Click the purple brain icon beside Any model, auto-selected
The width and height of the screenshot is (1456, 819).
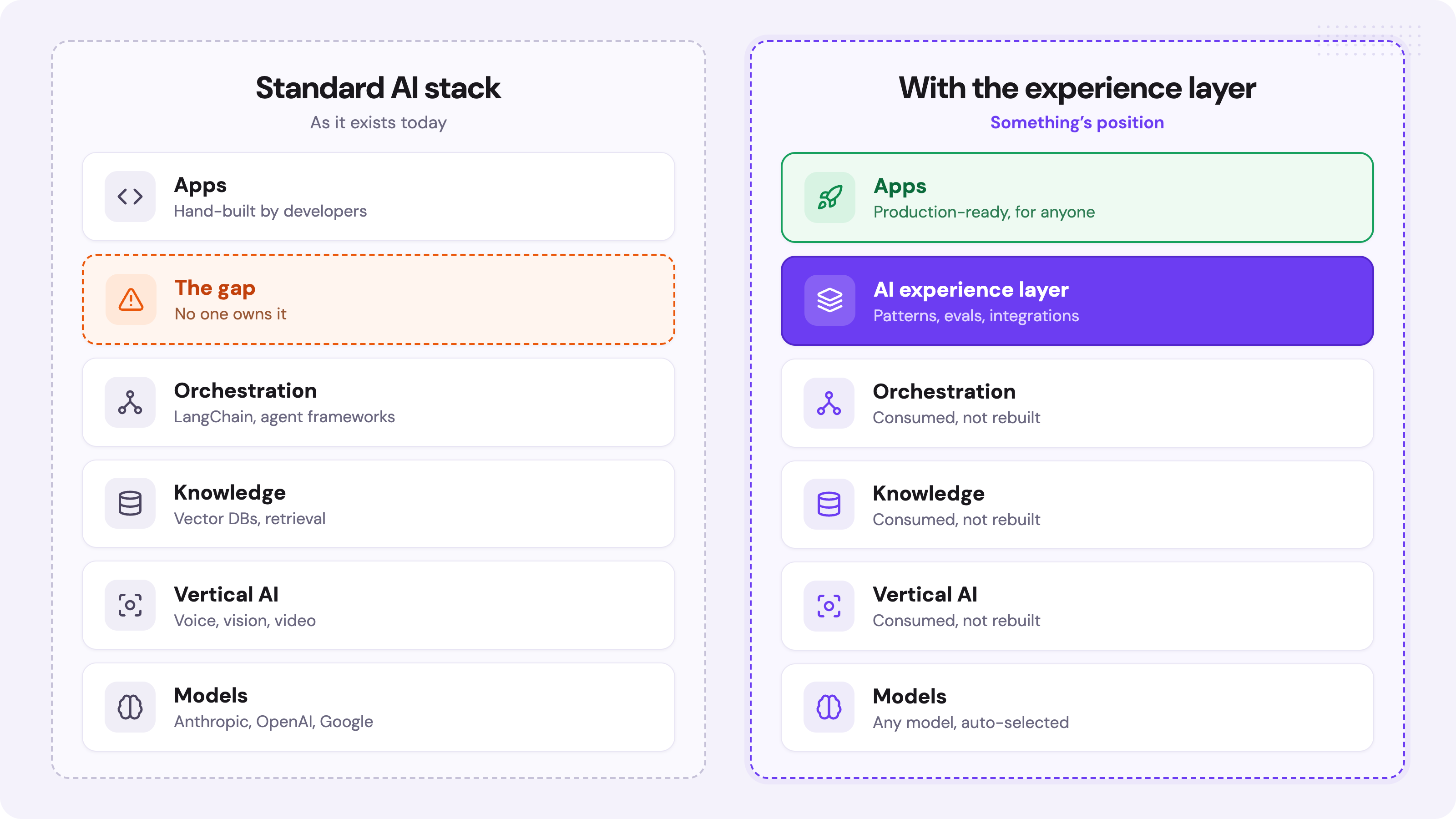(x=829, y=707)
